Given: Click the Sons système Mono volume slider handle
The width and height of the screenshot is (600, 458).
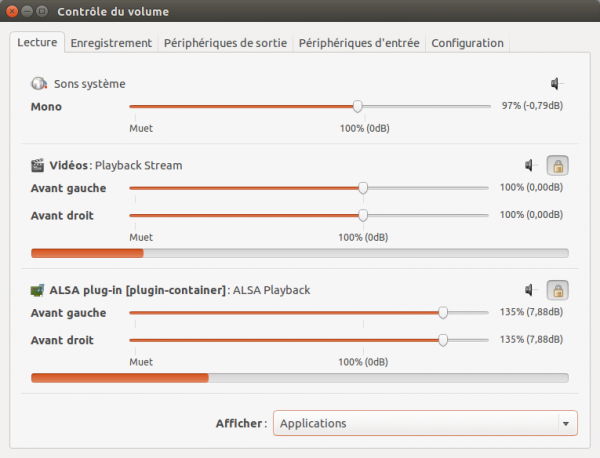Looking at the screenshot, I should [x=357, y=107].
